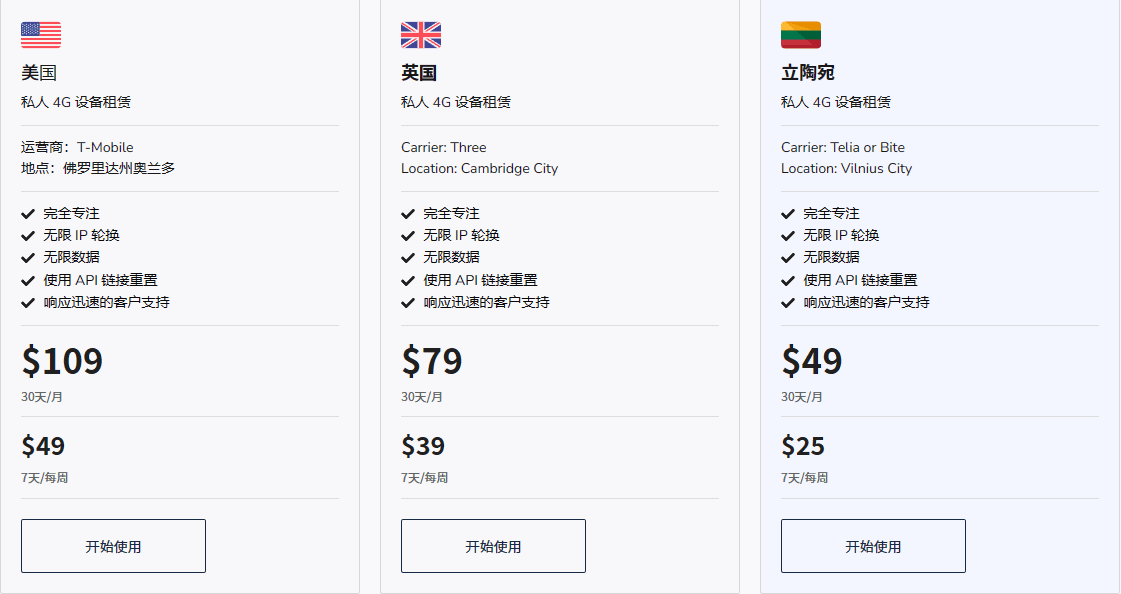The width and height of the screenshot is (1121, 594).
Task: Click the checkmark beside 无限 IP 轮换 in the 立陶宛 card
Action: click(788, 236)
